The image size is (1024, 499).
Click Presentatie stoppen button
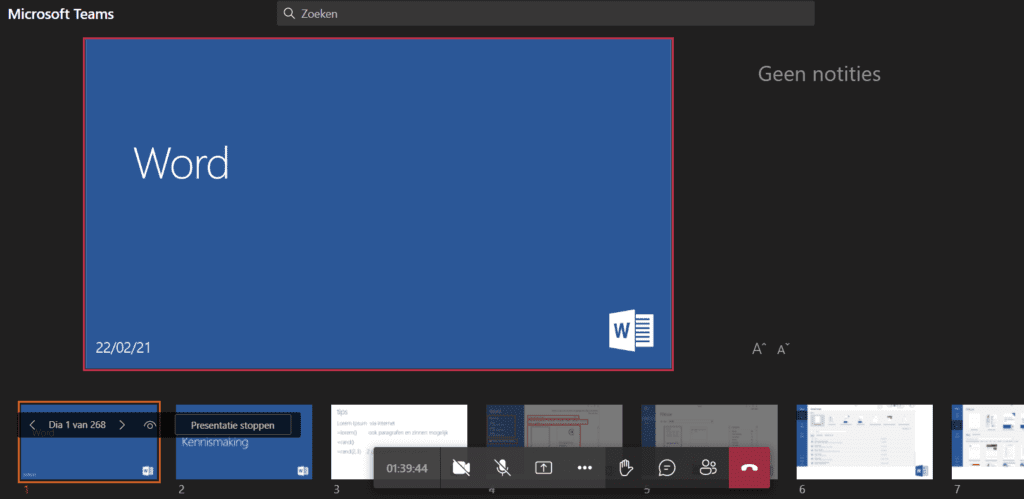pos(232,425)
